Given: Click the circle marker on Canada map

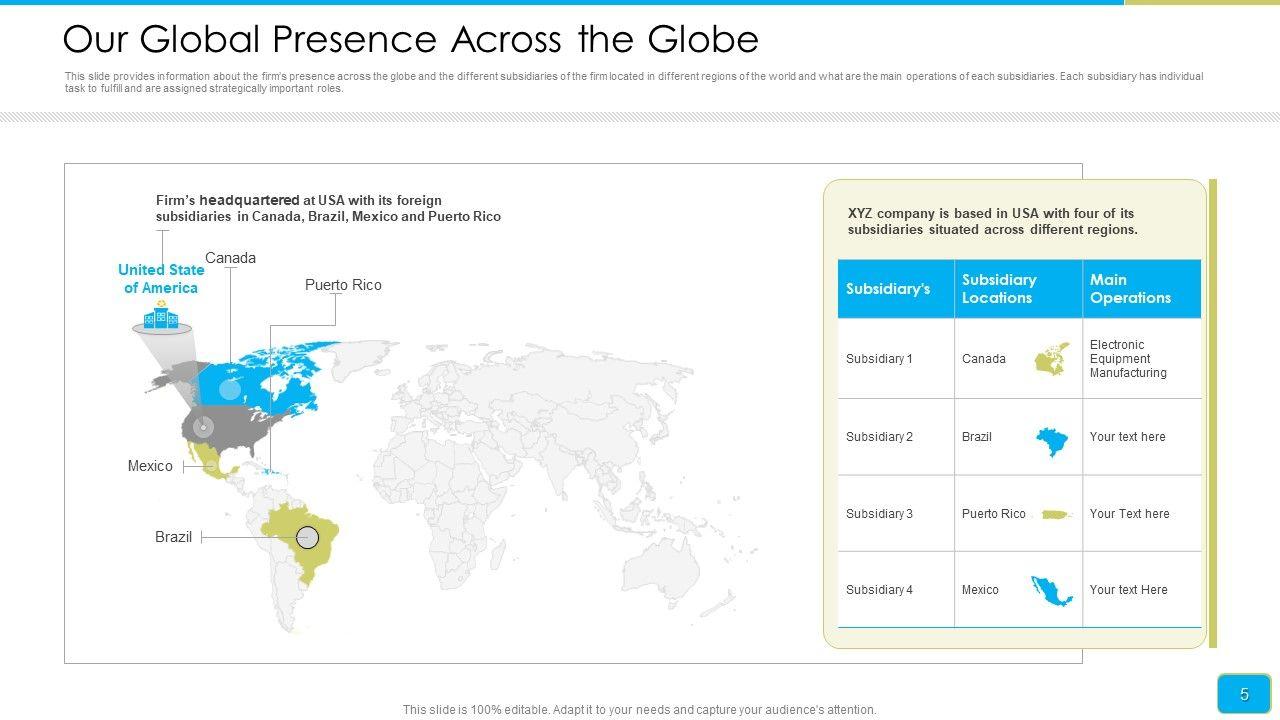Looking at the screenshot, I should click(230, 390).
